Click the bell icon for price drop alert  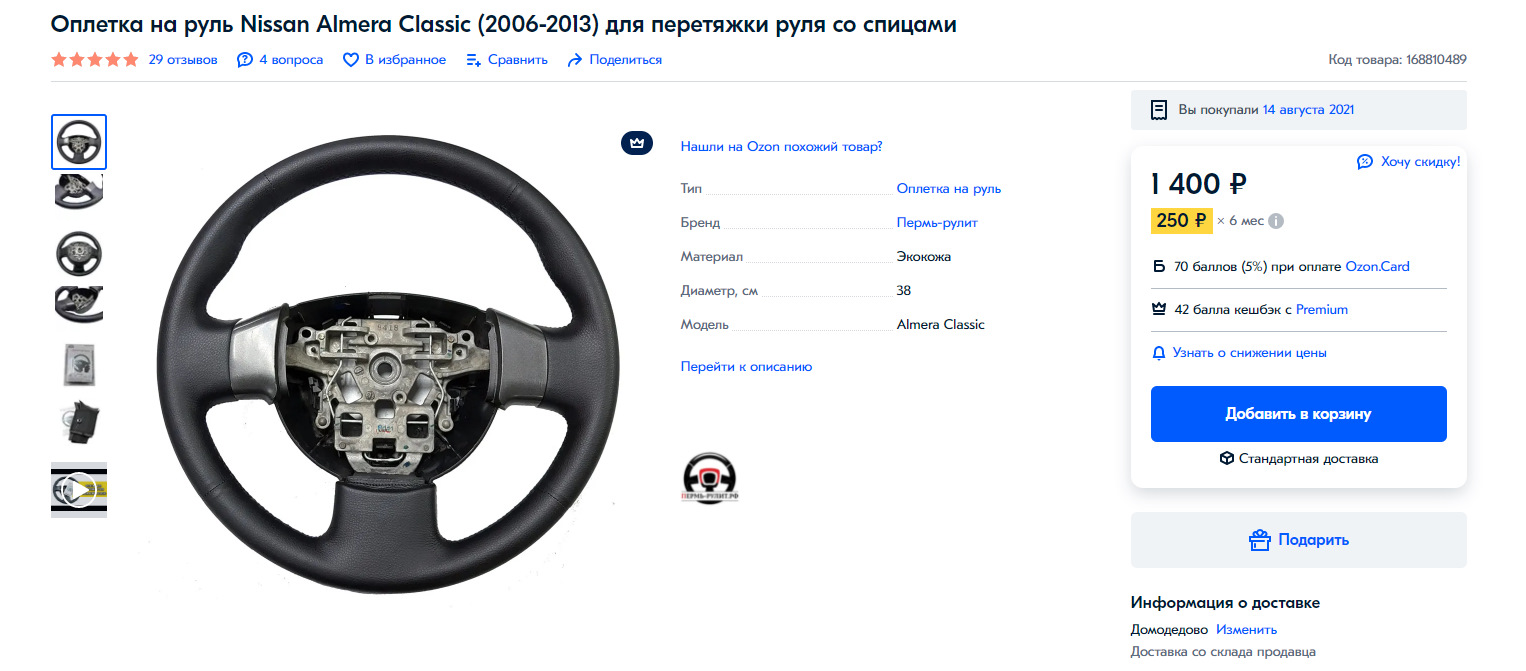pyautogui.click(x=1159, y=353)
